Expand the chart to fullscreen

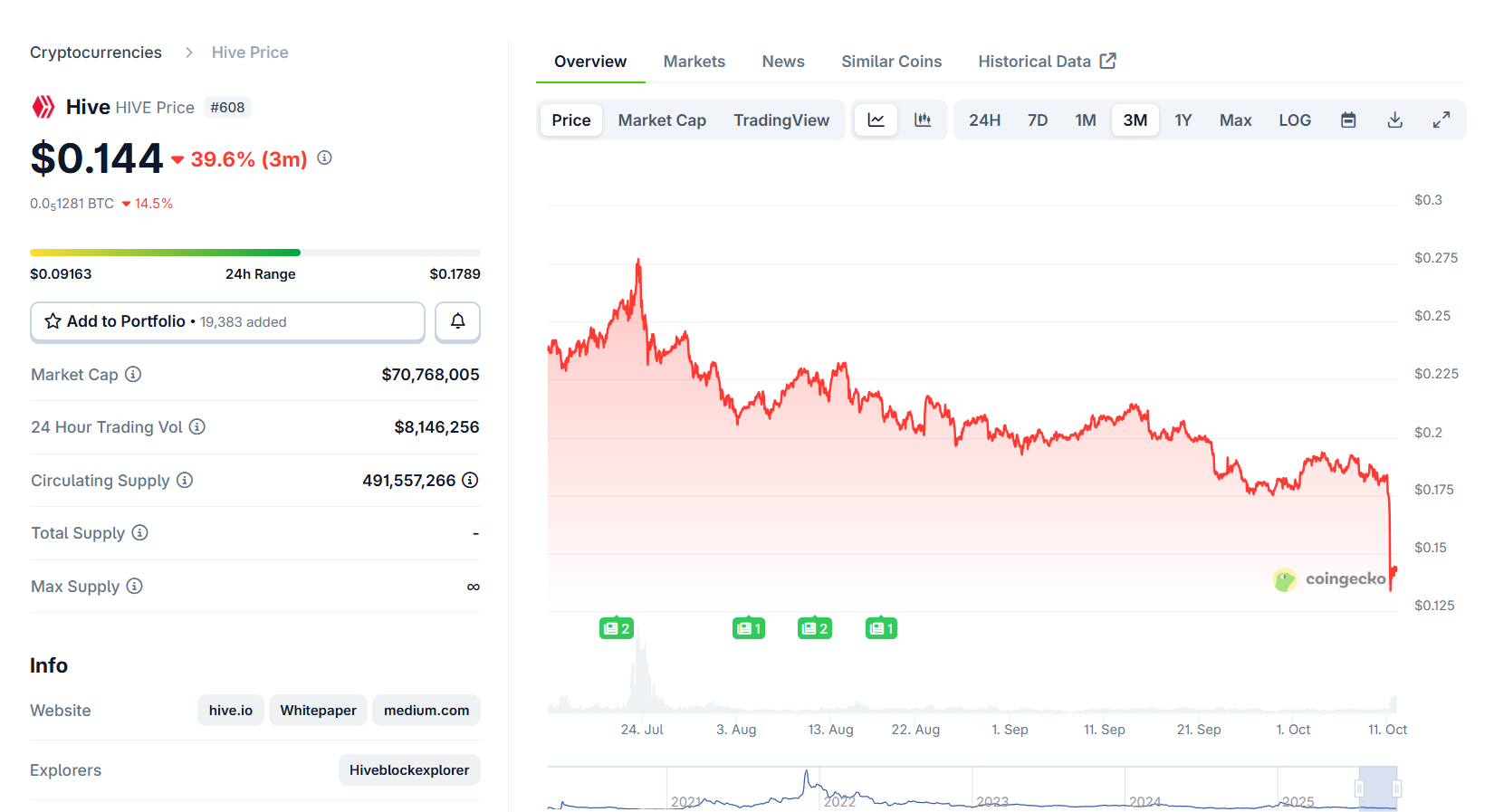pyautogui.click(x=1441, y=120)
